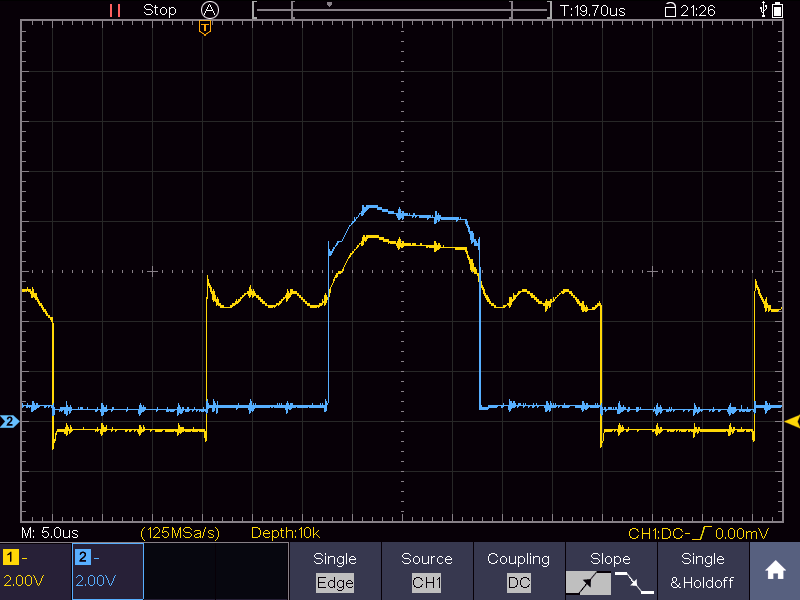800x600 pixels.
Task: Click the yellow trigger level arrow
Action: pos(792,421)
